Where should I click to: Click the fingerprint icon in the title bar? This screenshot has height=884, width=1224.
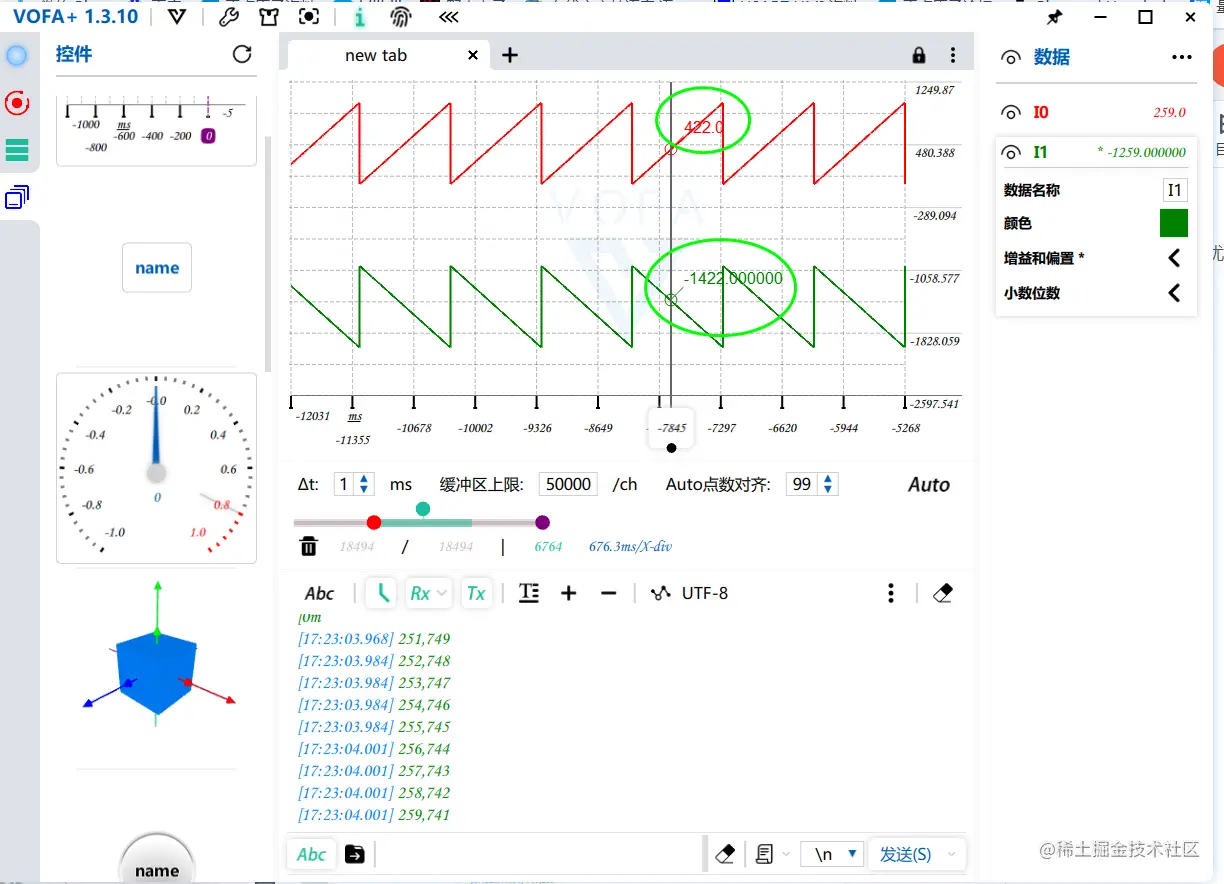(x=400, y=16)
